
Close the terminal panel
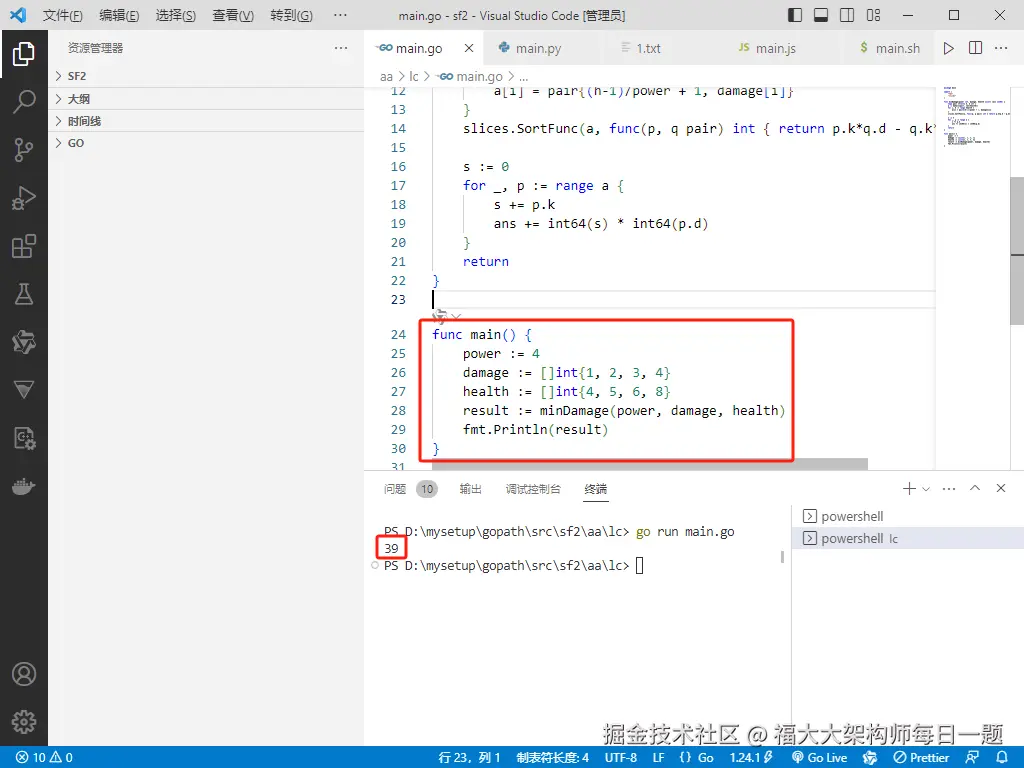pos(1000,488)
